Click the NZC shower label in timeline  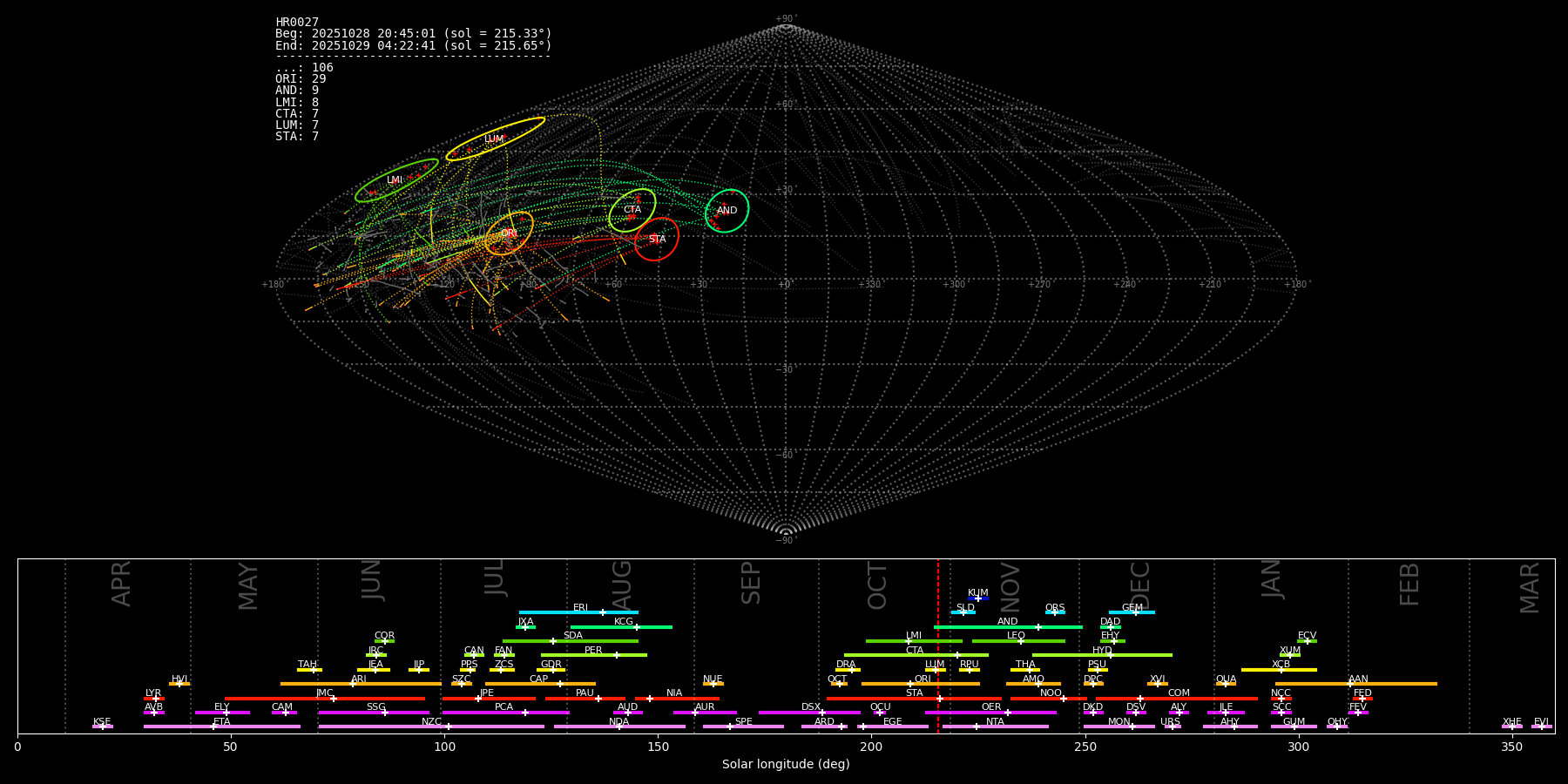tap(431, 722)
